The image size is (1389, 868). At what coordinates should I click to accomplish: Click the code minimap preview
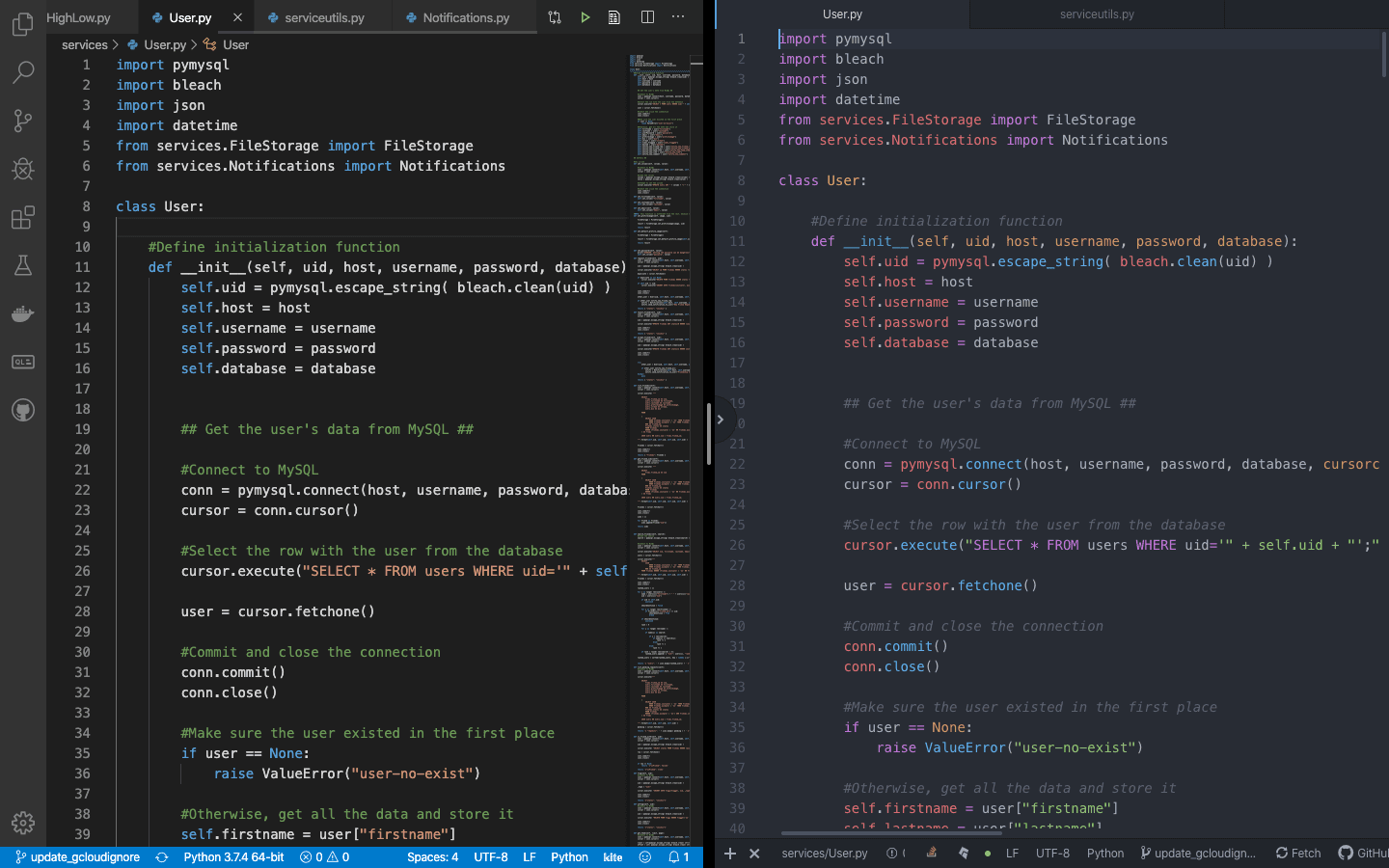click(662, 386)
